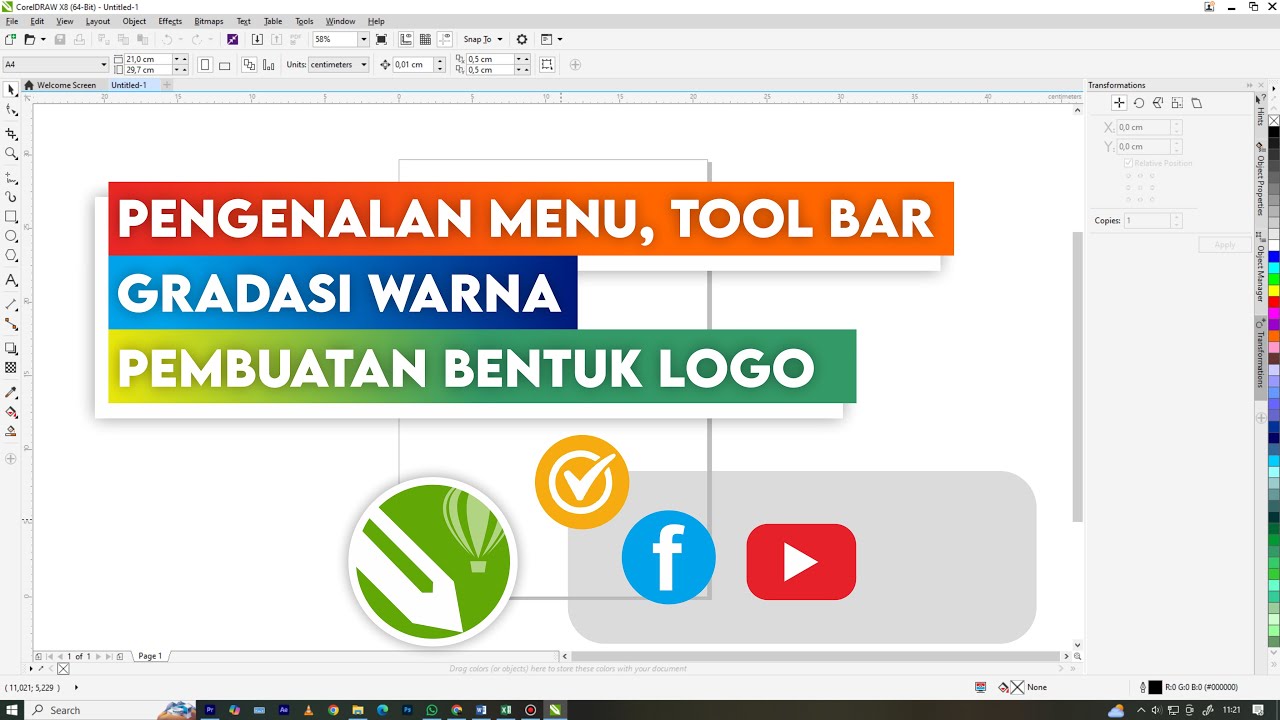1280x720 pixels.
Task: Toggle Treat All Objects as Filled
Action: (x=547, y=65)
